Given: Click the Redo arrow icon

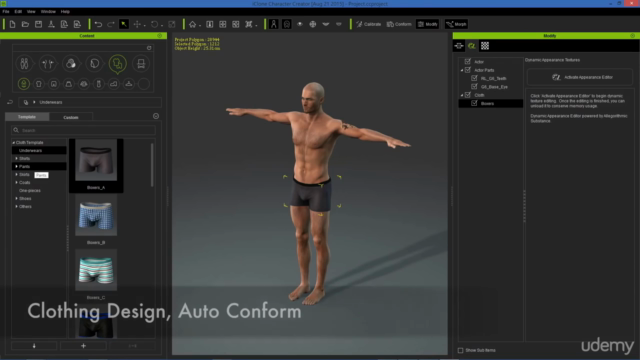Looking at the screenshot, I should [x=111, y=24].
